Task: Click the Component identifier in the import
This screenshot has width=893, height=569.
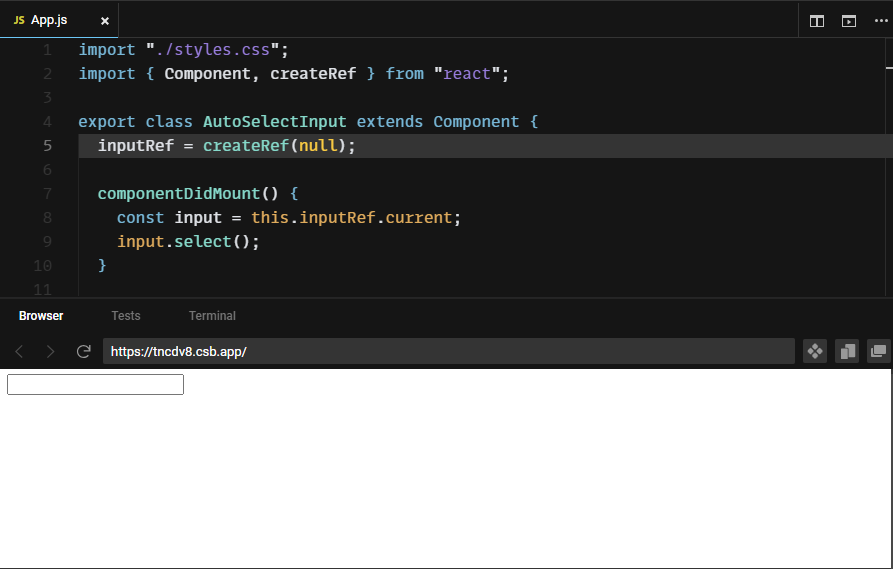Action: click(207, 74)
